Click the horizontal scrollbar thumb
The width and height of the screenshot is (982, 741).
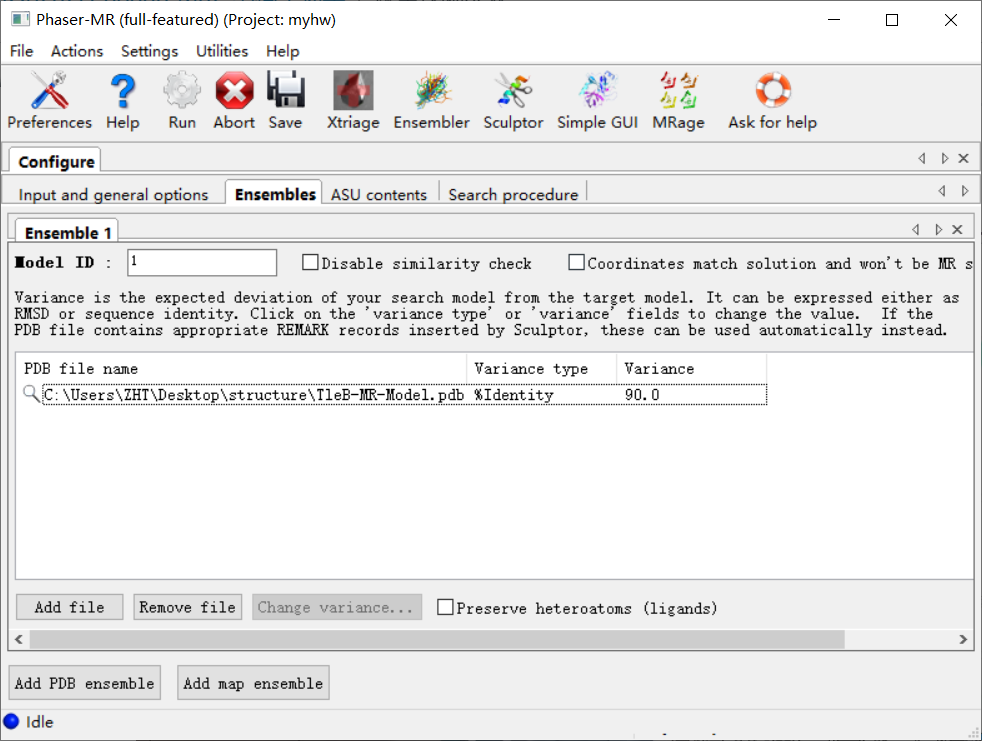tap(437, 640)
